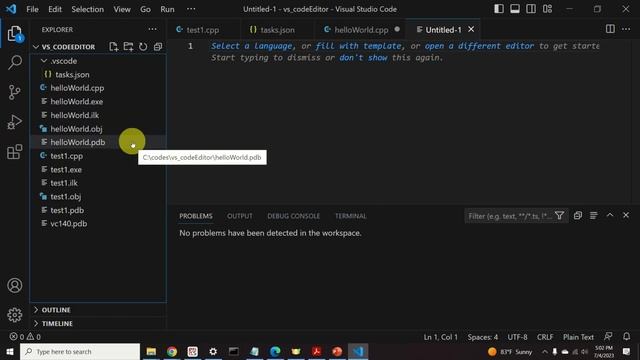Close the bottom panel
The image size is (640, 360).
point(626,215)
